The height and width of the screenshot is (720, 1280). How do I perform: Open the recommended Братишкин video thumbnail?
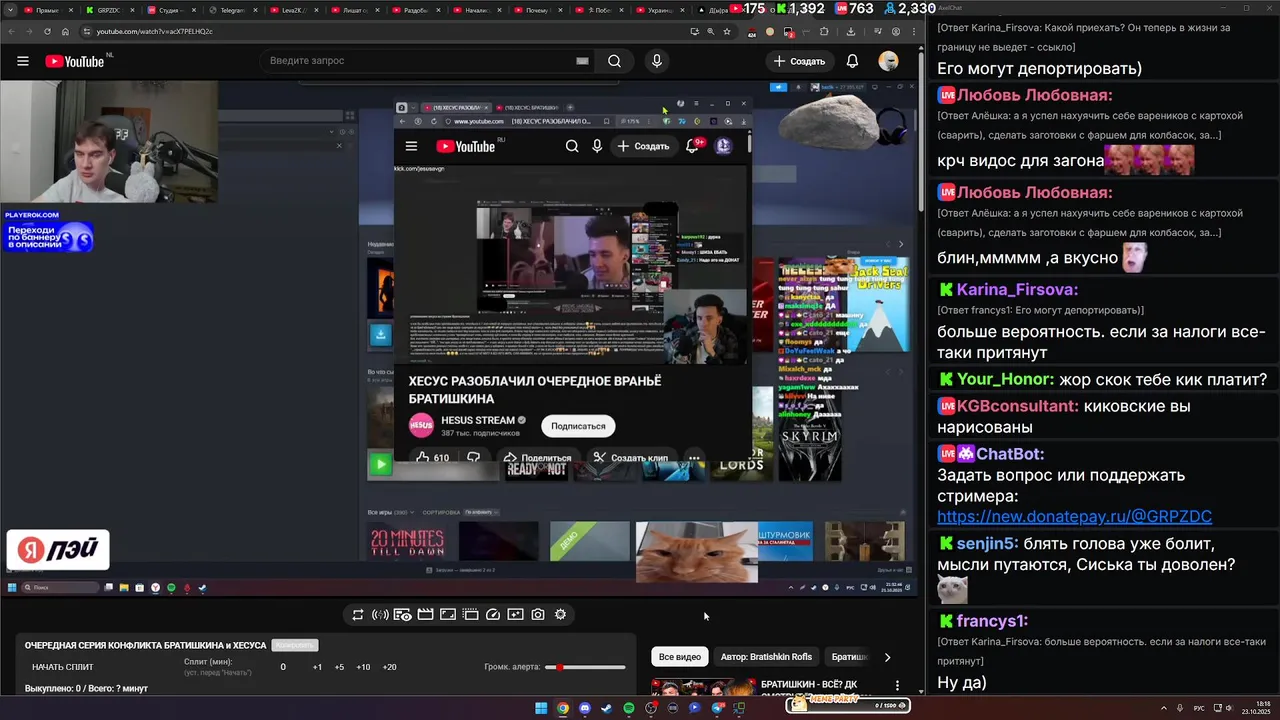703,688
